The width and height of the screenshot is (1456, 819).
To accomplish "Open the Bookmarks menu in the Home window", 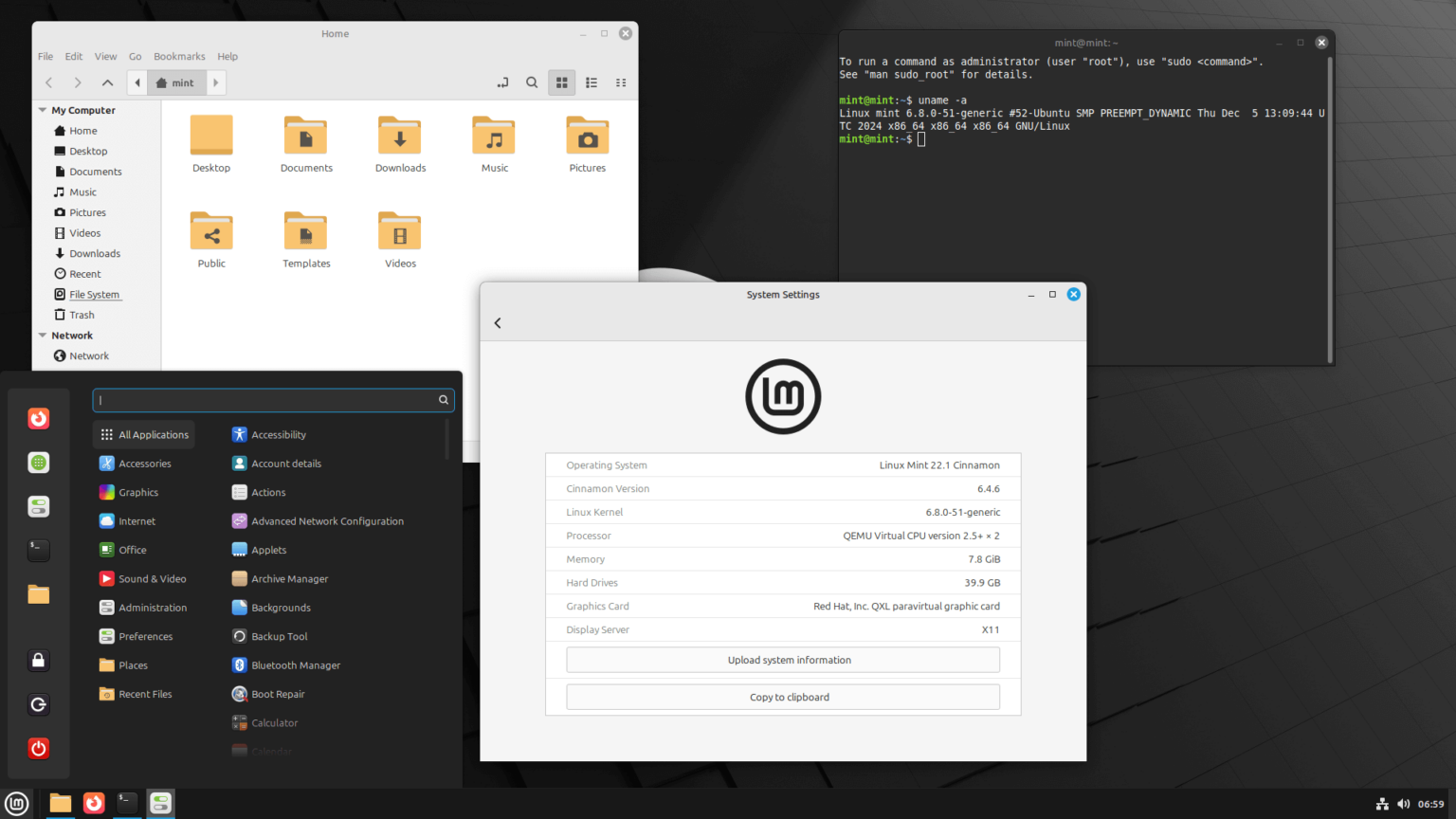I will point(179,56).
